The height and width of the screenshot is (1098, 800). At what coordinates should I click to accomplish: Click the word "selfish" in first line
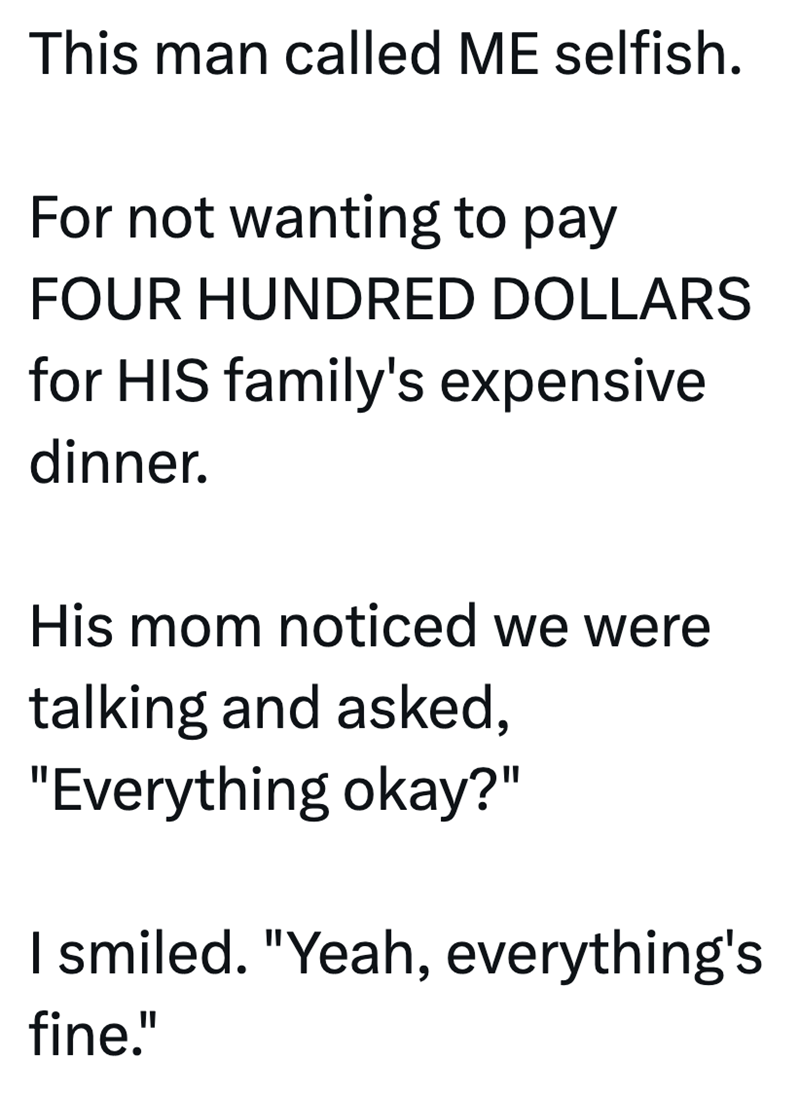coord(646,57)
